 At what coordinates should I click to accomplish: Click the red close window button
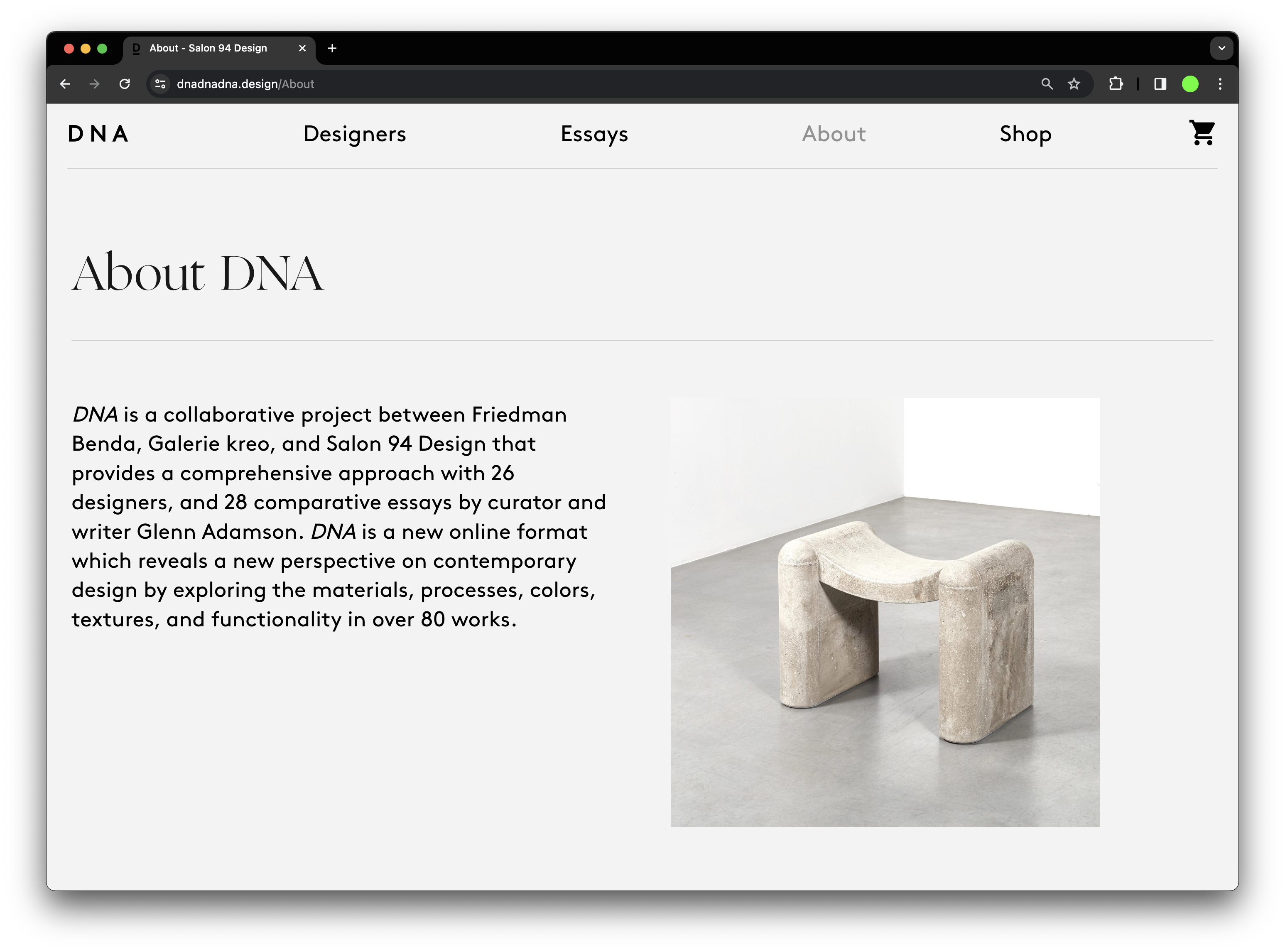[69, 49]
